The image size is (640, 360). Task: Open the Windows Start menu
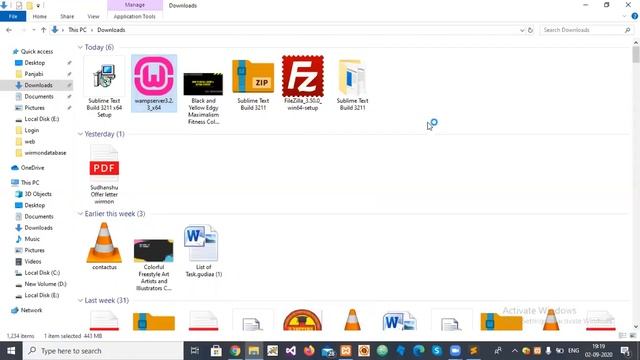click(x=11, y=351)
